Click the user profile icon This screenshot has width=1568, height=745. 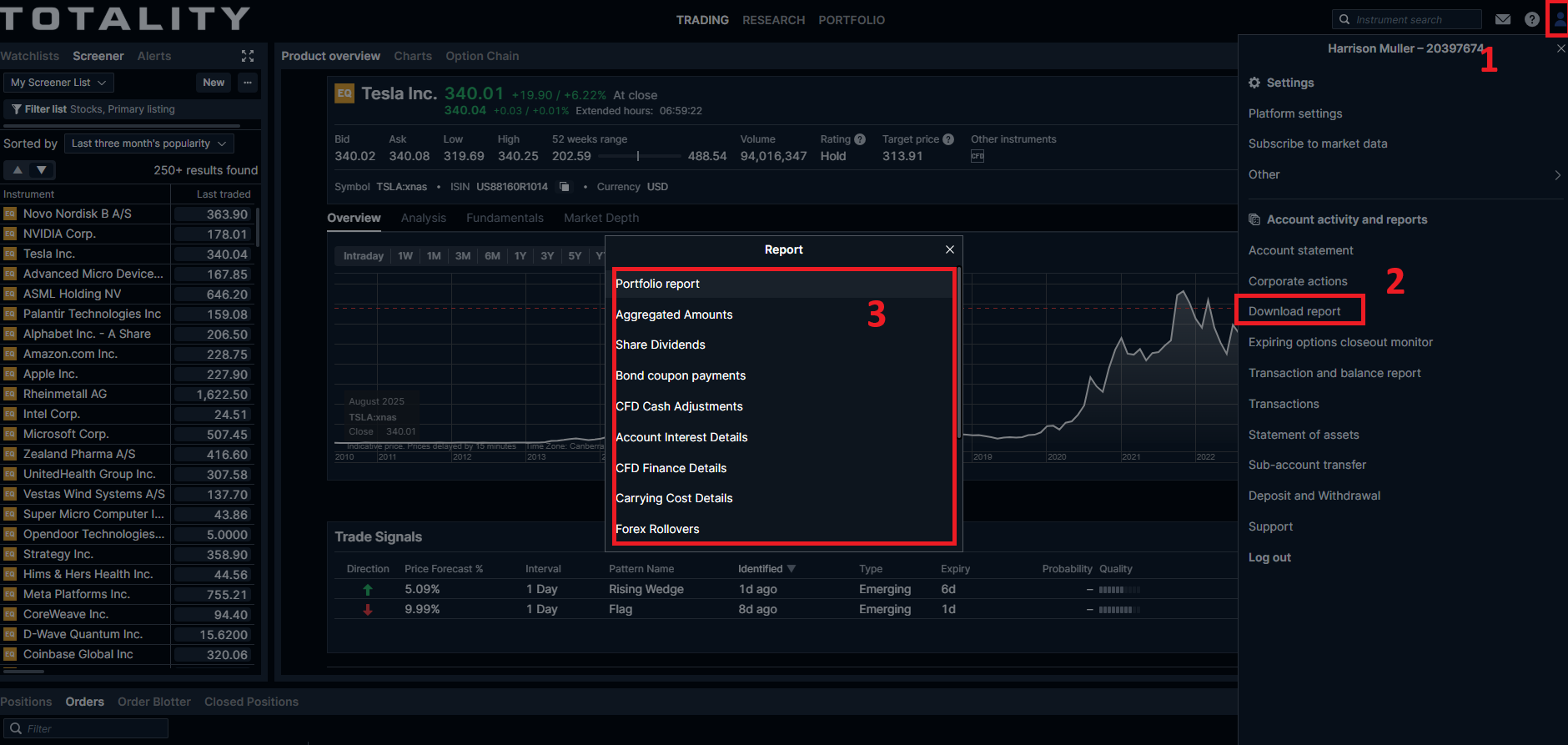coord(1558,19)
